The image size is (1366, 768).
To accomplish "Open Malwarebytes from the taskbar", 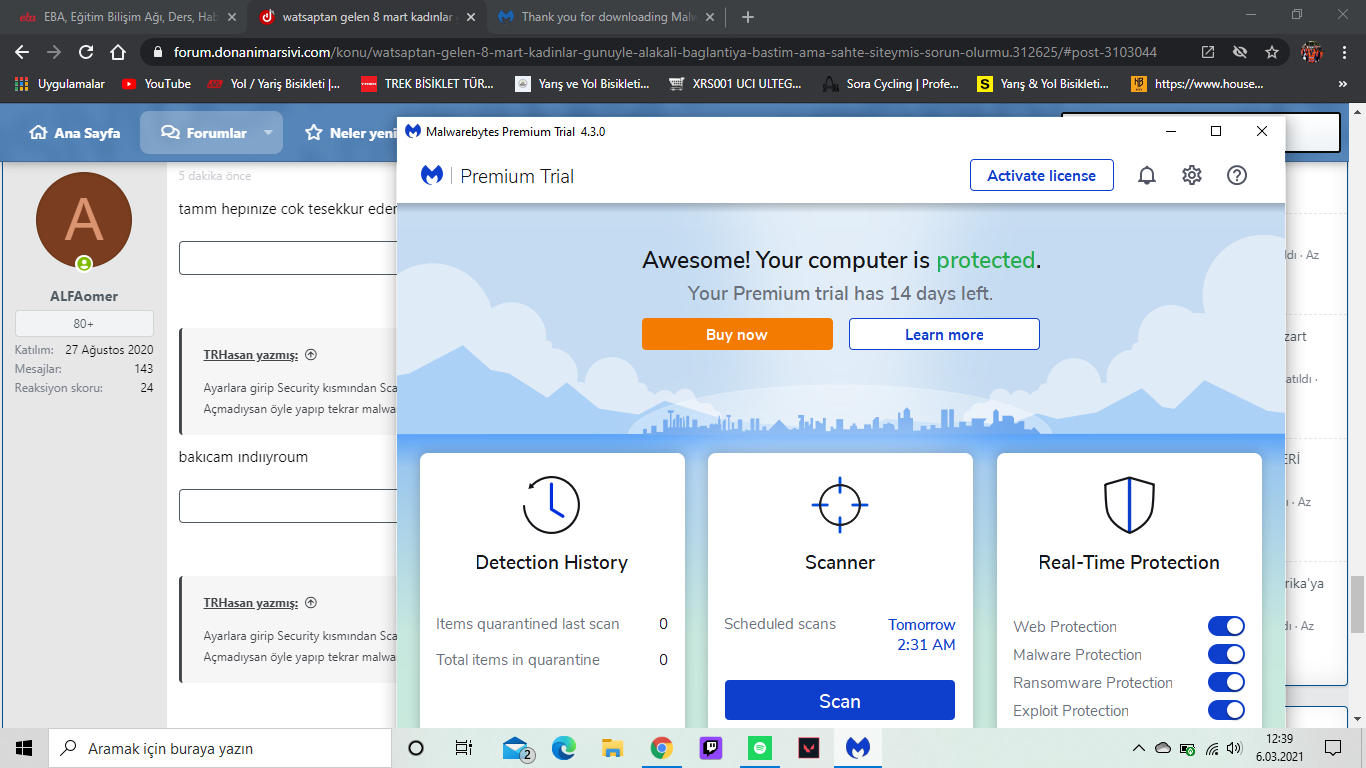I will click(857, 748).
